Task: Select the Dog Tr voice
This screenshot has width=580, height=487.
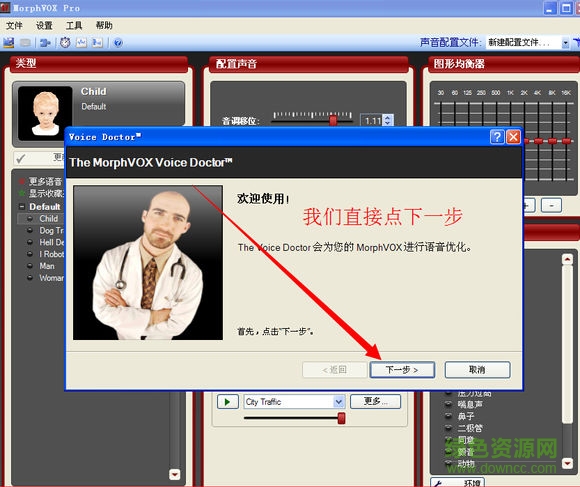Action: (51, 230)
